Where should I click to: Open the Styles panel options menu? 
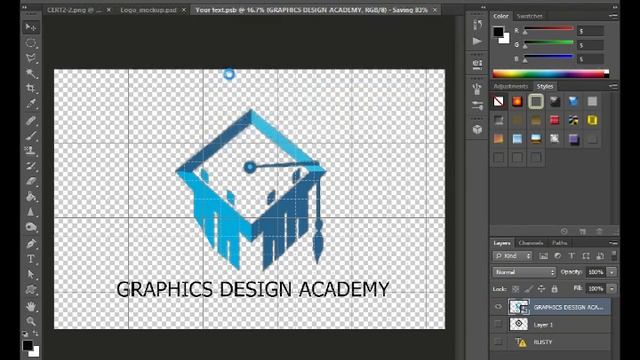click(613, 86)
